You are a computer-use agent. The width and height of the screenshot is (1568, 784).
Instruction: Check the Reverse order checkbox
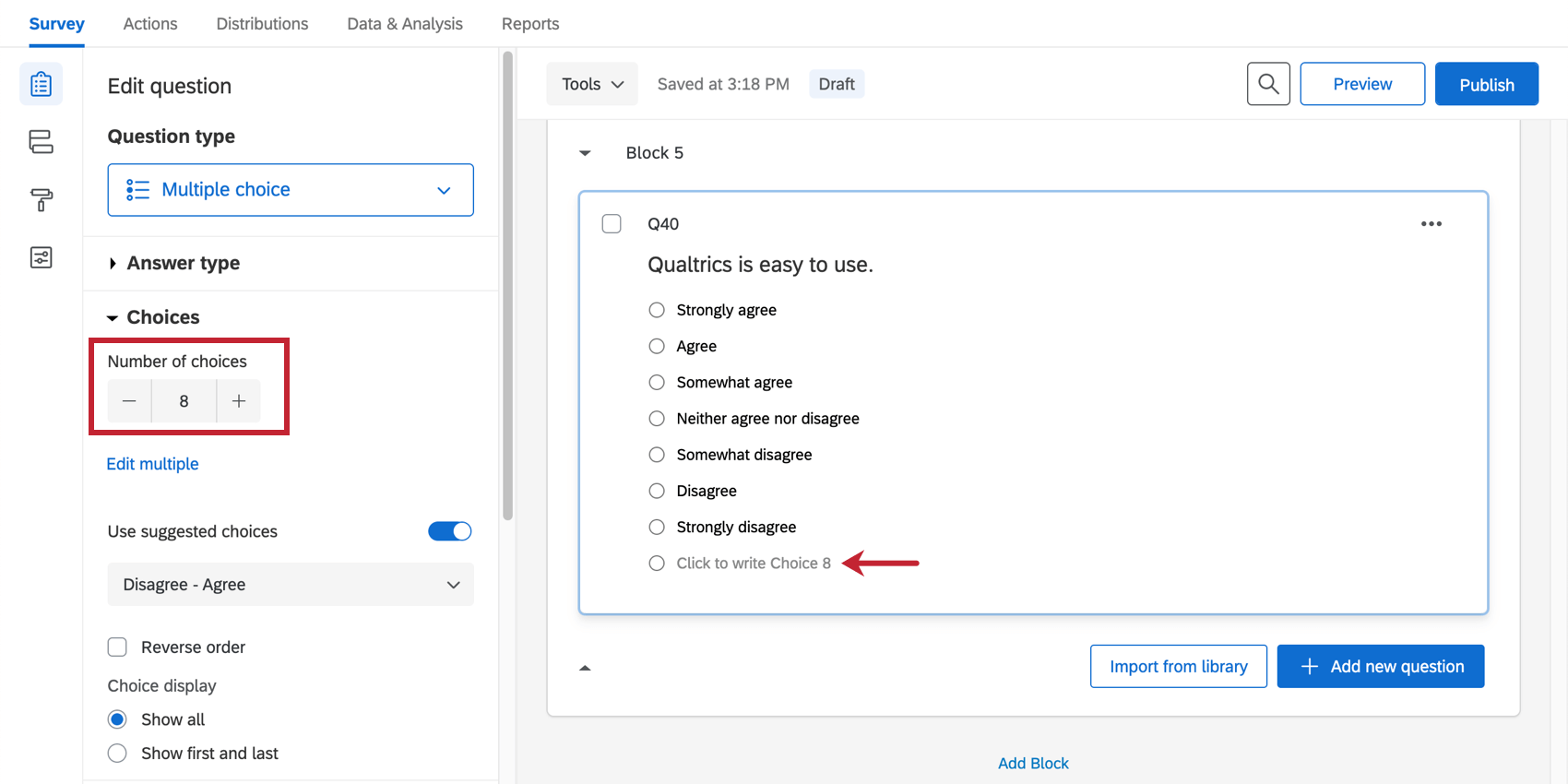click(117, 647)
